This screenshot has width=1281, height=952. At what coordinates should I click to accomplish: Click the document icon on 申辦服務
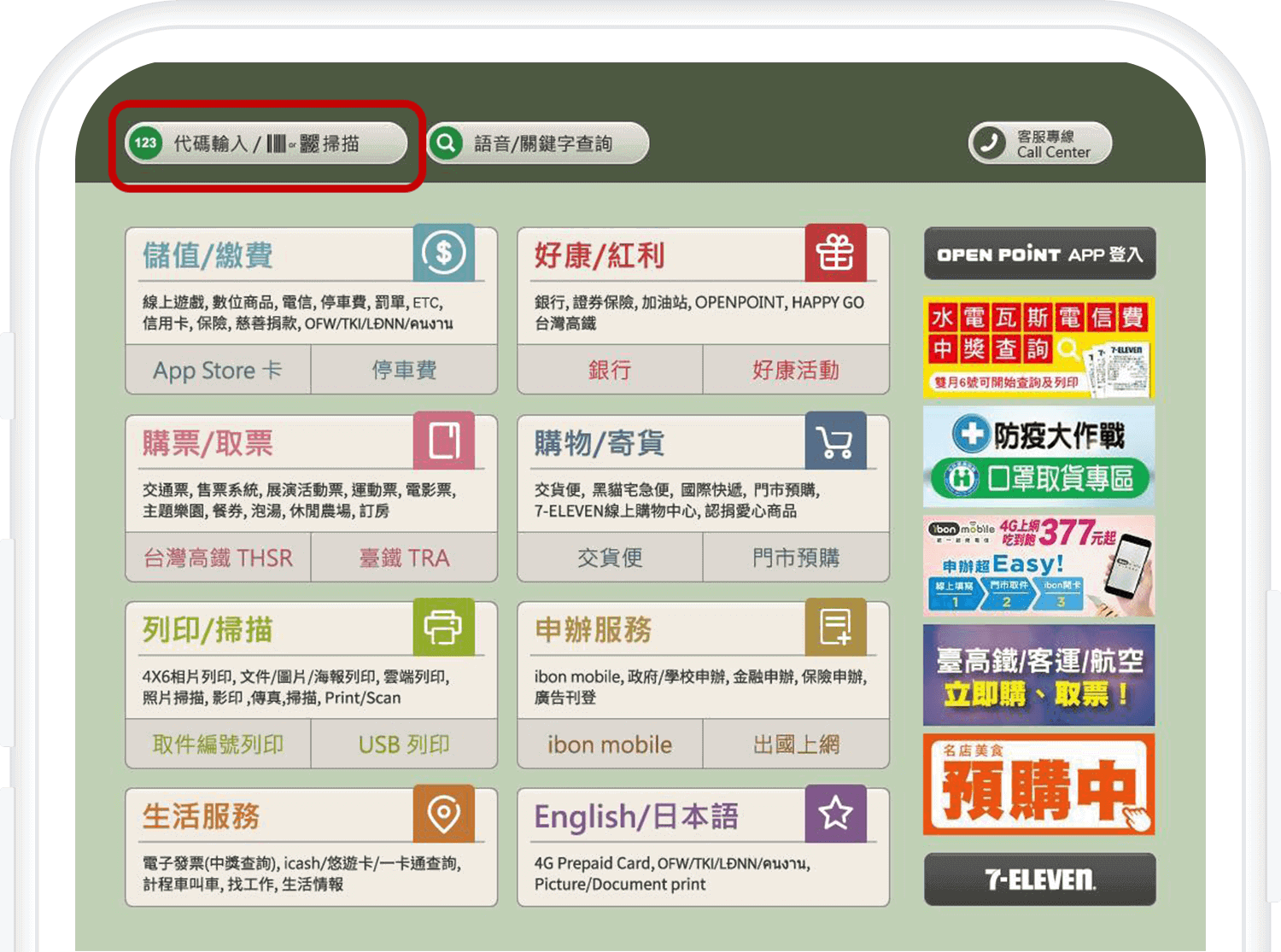(835, 628)
